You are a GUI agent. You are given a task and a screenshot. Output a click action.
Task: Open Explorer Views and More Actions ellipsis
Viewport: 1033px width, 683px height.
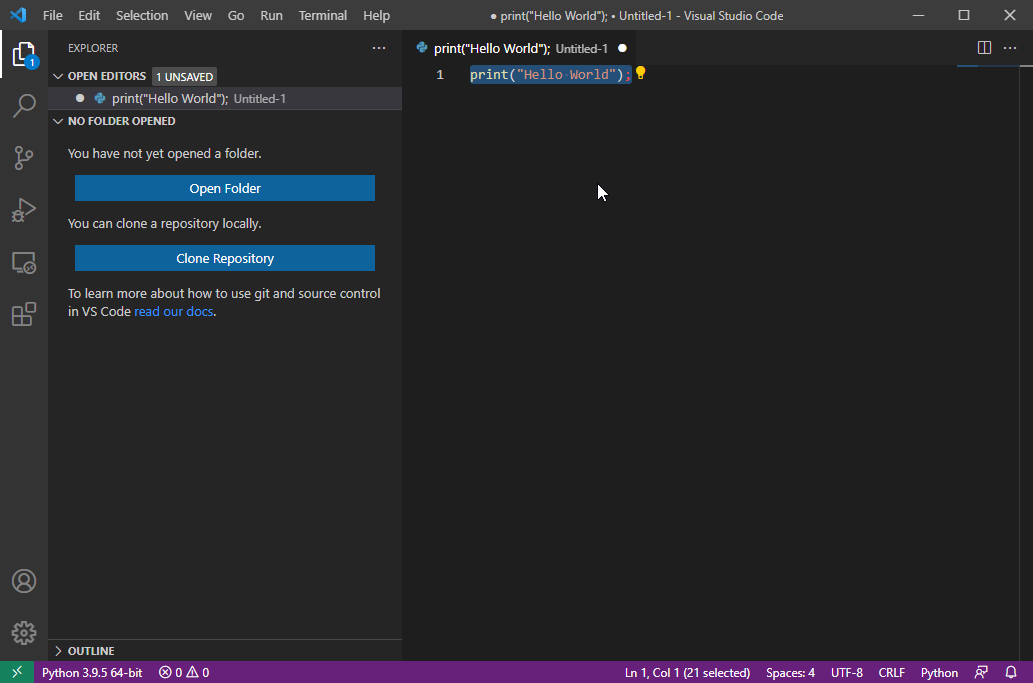(379, 47)
